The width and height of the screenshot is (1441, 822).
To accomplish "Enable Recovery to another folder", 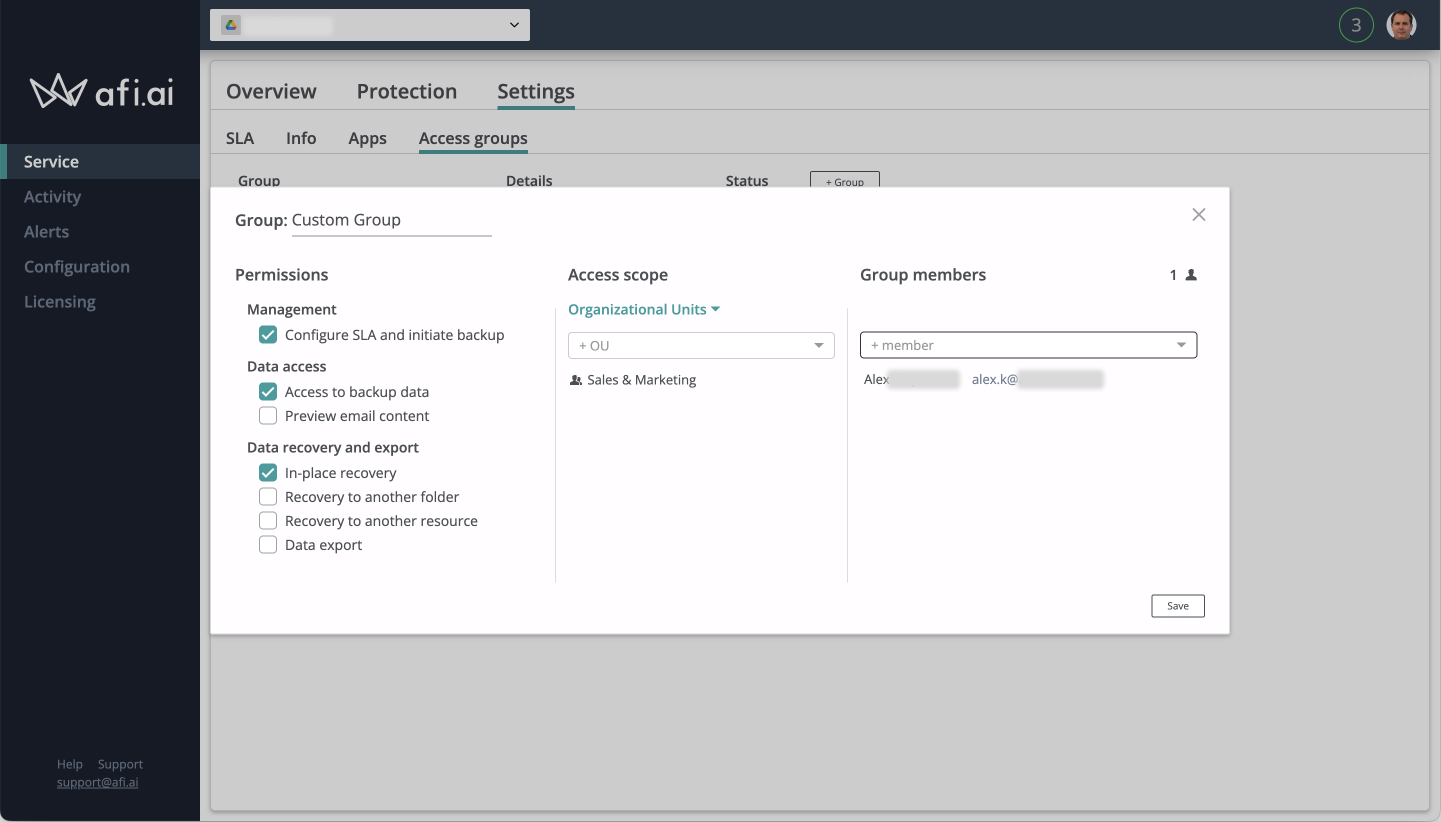I will point(267,496).
